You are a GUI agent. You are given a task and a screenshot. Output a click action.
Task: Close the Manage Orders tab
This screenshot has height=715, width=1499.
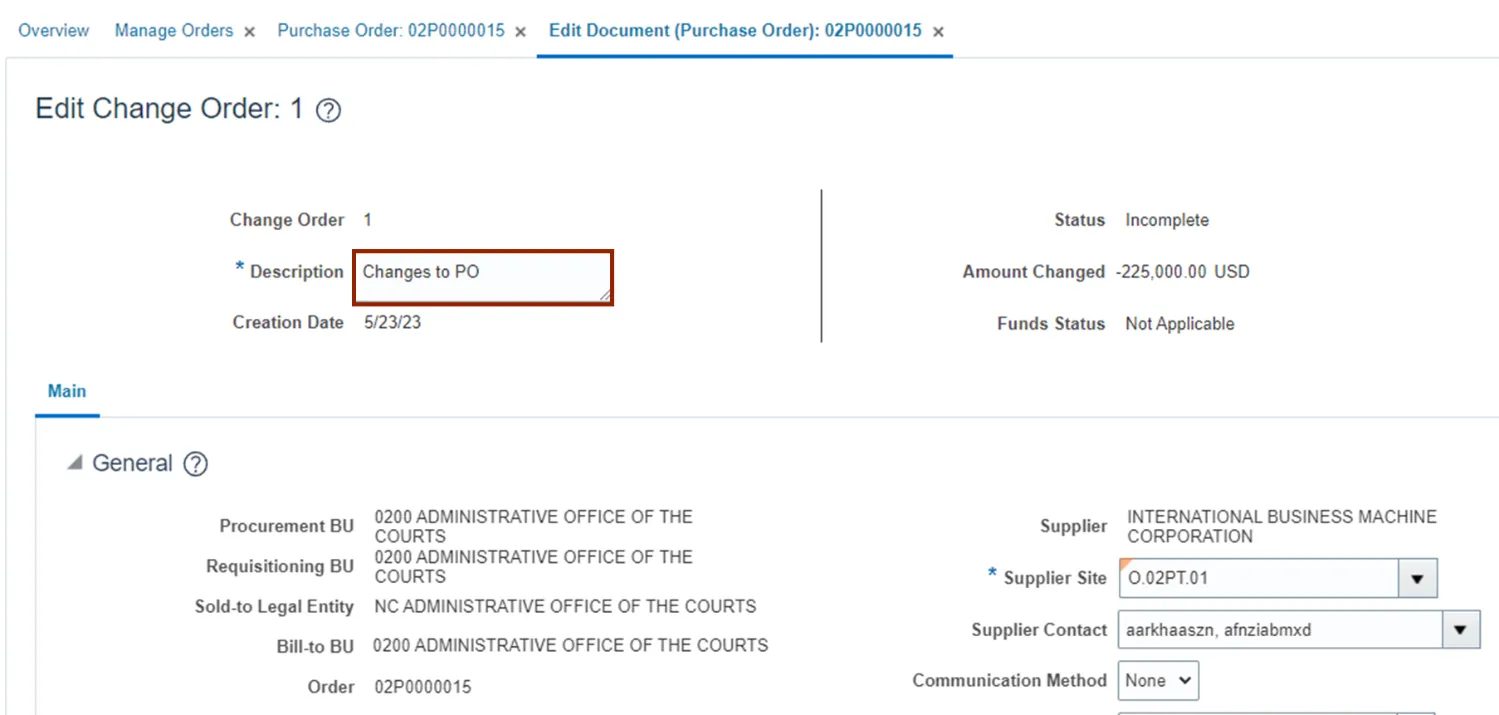(x=250, y=32)
